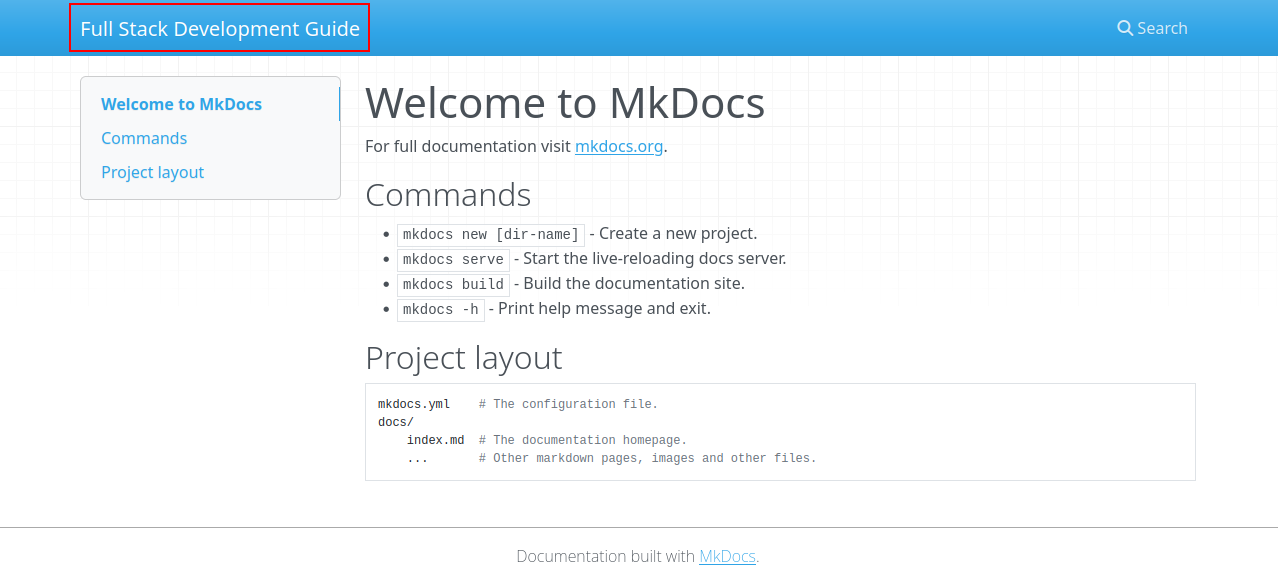Click the 'mkdocs new [dir-name]' code snippet
The image size is (1278, 587).
491,235
